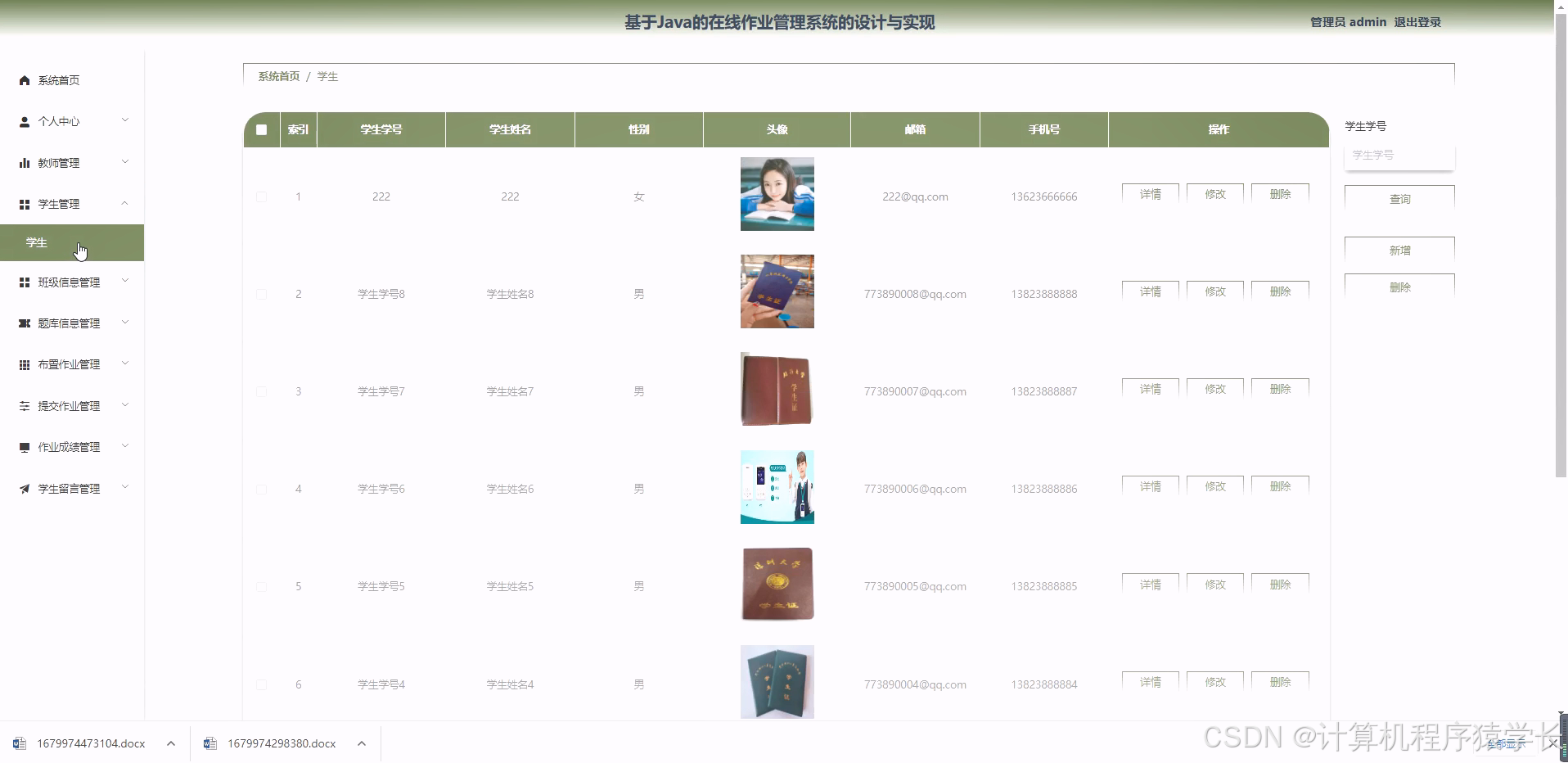Open 详情 for 学生学号4
The image size is (1568, 763).
[x=1151, y=681]
